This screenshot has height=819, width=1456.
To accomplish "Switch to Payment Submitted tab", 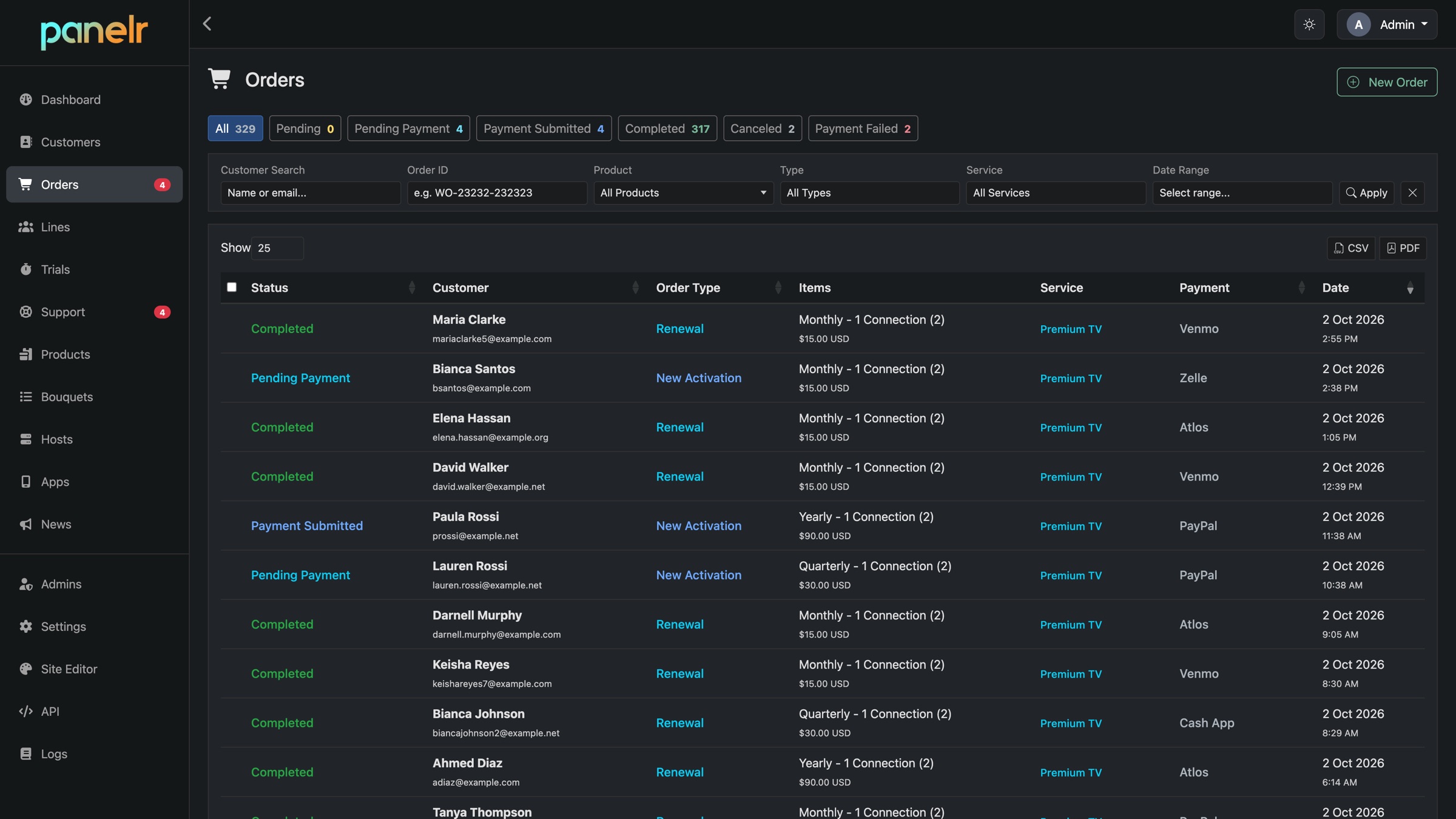I will [544, 129].
